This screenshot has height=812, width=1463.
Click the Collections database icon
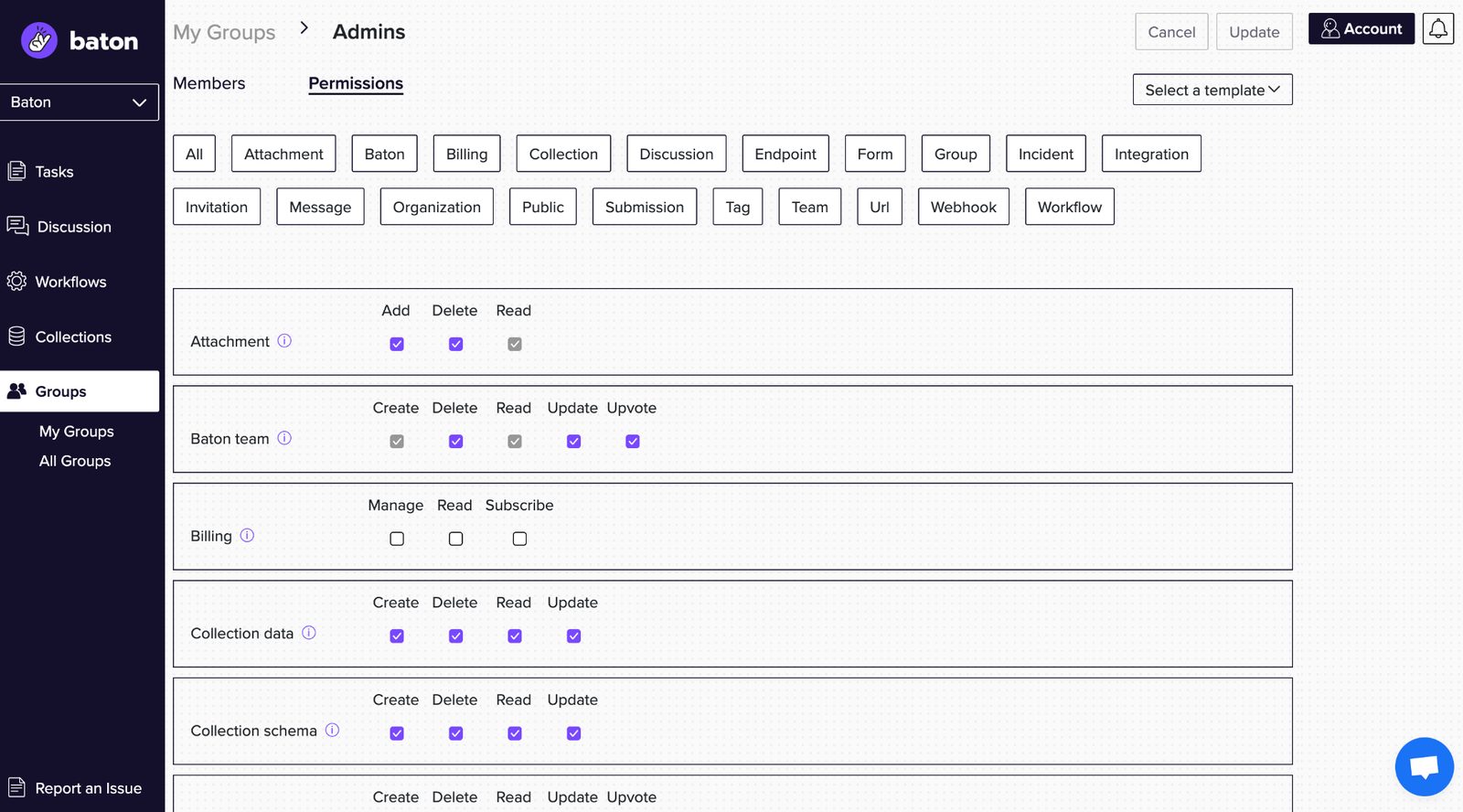tap(16, 337)
